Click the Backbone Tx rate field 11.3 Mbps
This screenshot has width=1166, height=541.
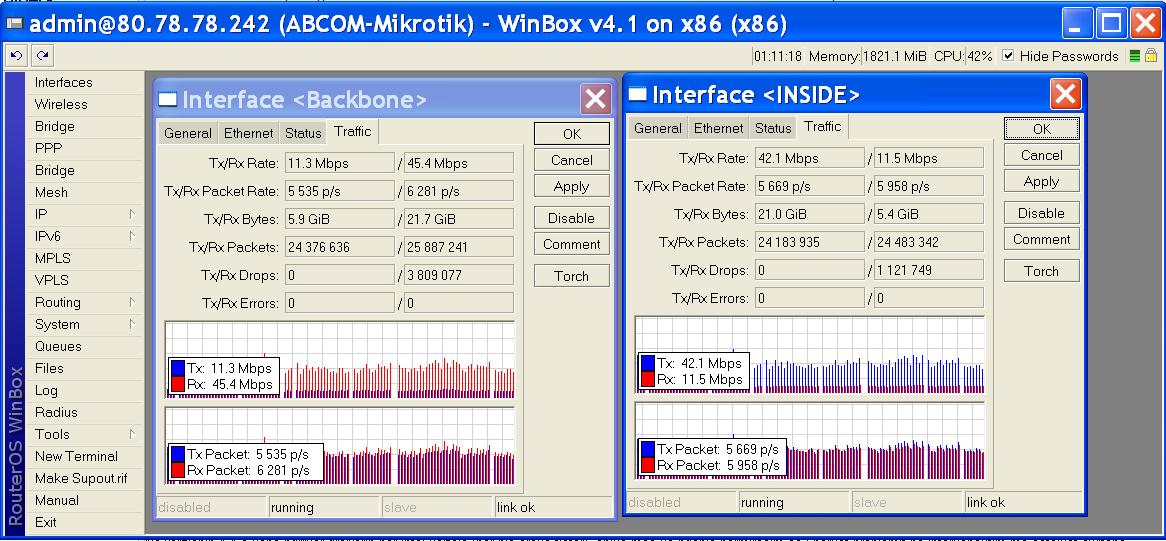340,163
